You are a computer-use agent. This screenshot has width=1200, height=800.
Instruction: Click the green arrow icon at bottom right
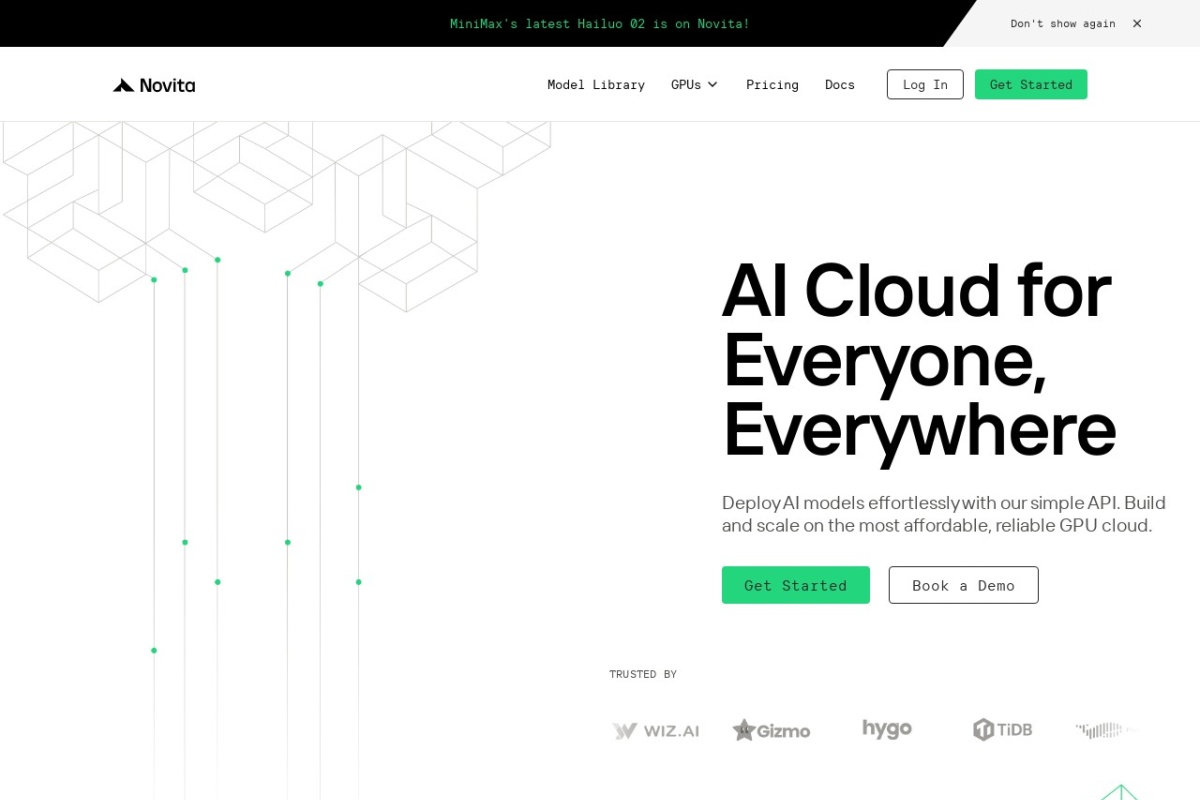click(x=1120, y=793)
